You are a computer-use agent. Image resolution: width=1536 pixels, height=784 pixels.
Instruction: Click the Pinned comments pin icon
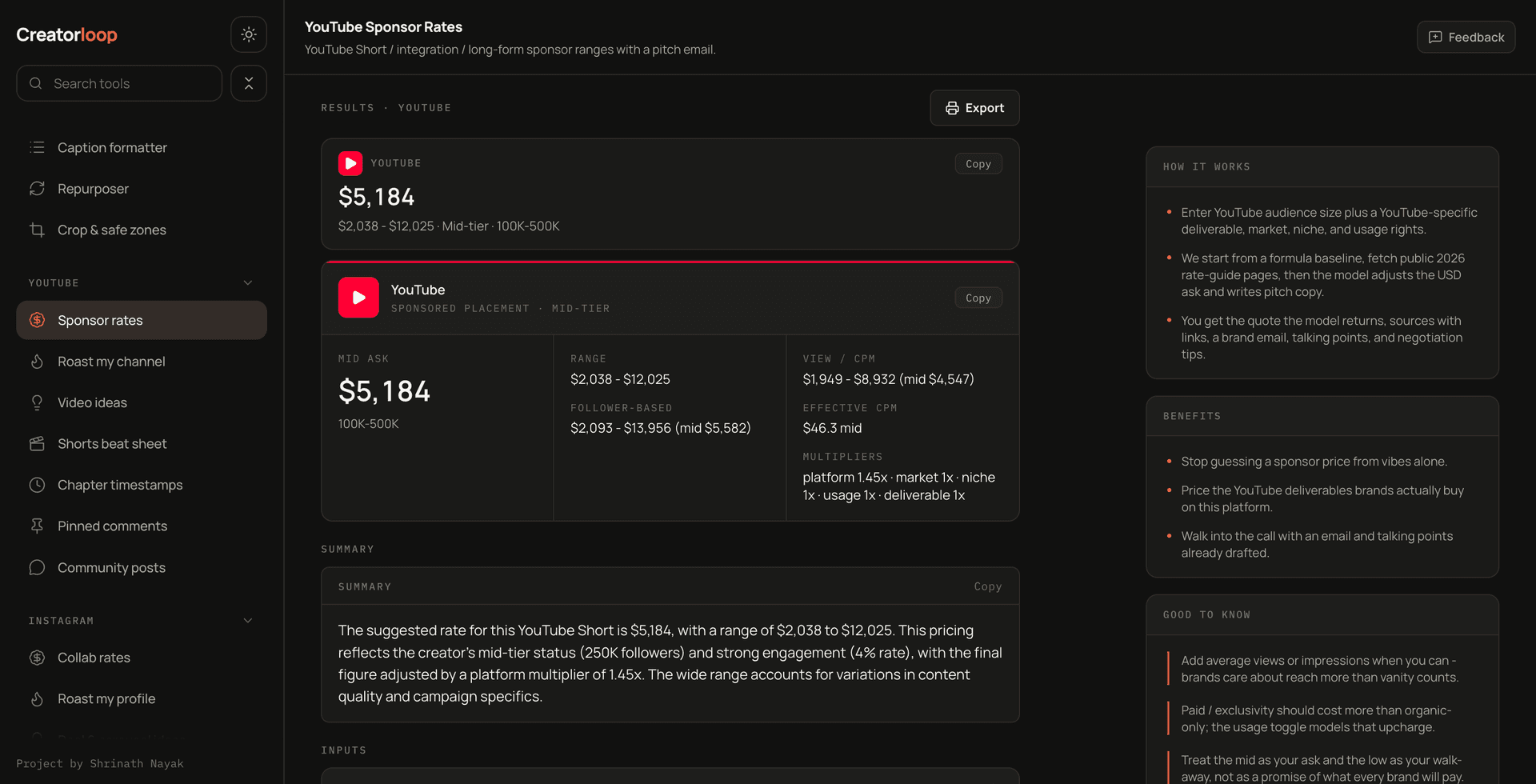pyautogui.click(x=37, y=526)
